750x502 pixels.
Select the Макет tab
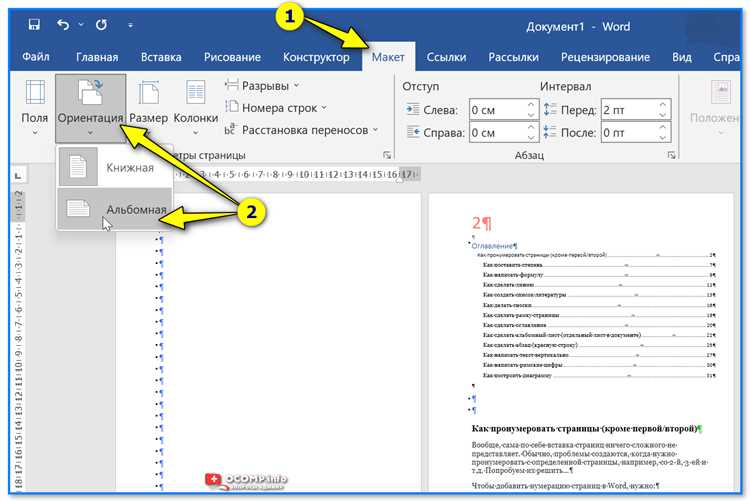coord(388,57)
